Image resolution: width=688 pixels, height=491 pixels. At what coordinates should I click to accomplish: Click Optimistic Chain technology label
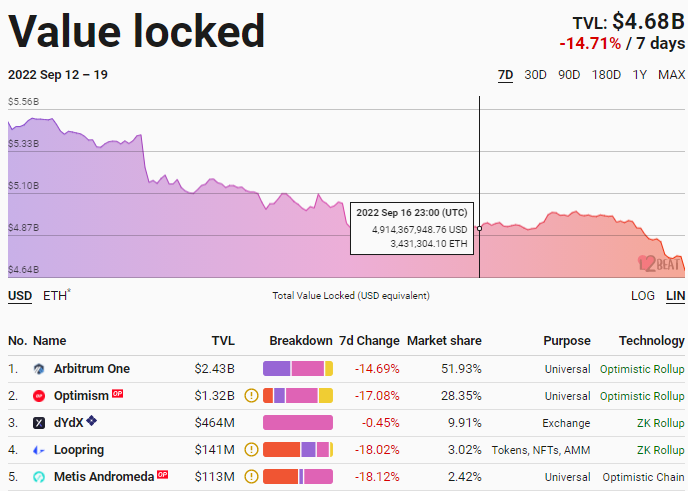[x=643, y=477]
